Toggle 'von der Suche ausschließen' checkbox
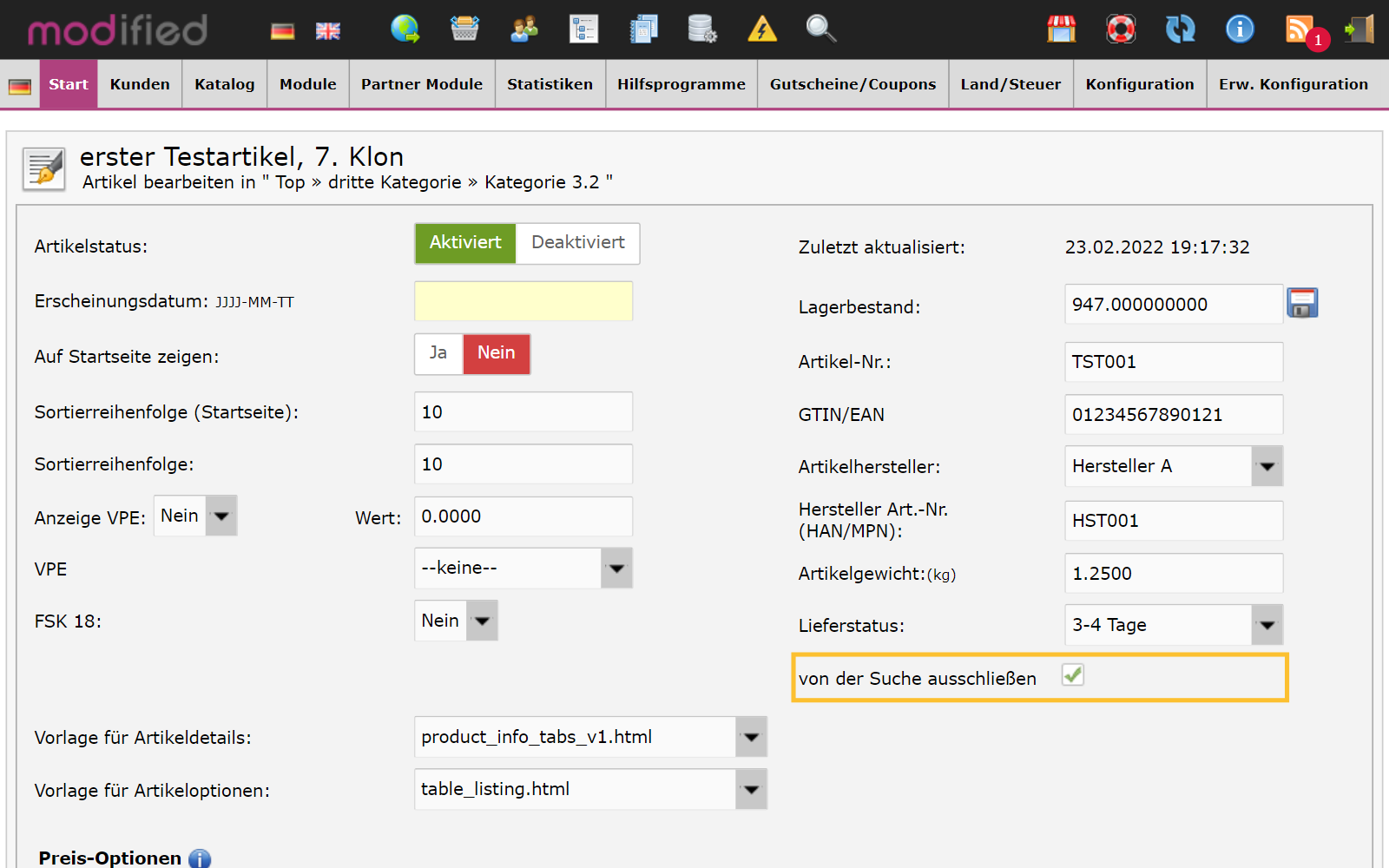Screen dimensions: 1389x868 pyautogui.click(x=1073, y=675)
